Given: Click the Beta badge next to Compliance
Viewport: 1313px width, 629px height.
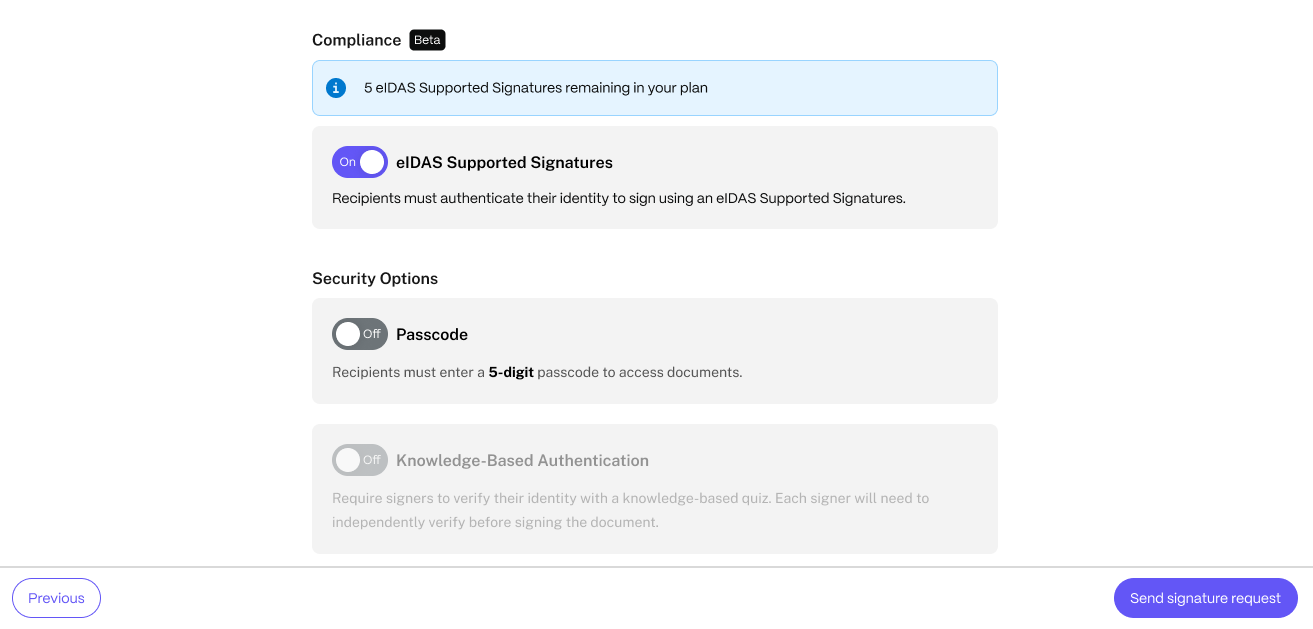Looking at the screenshot, I should (427, 40).
